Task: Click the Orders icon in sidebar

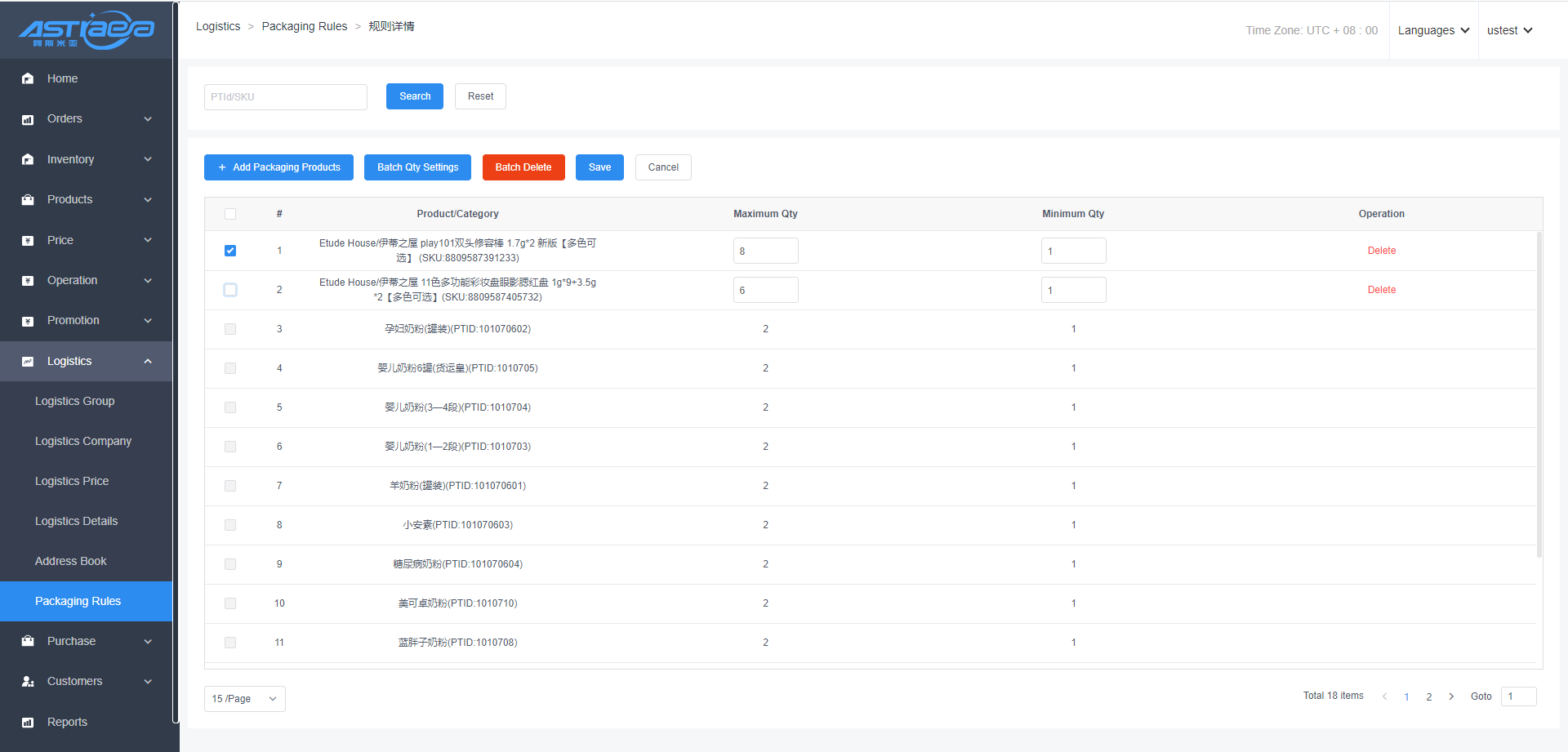Action: click(28, 119)
